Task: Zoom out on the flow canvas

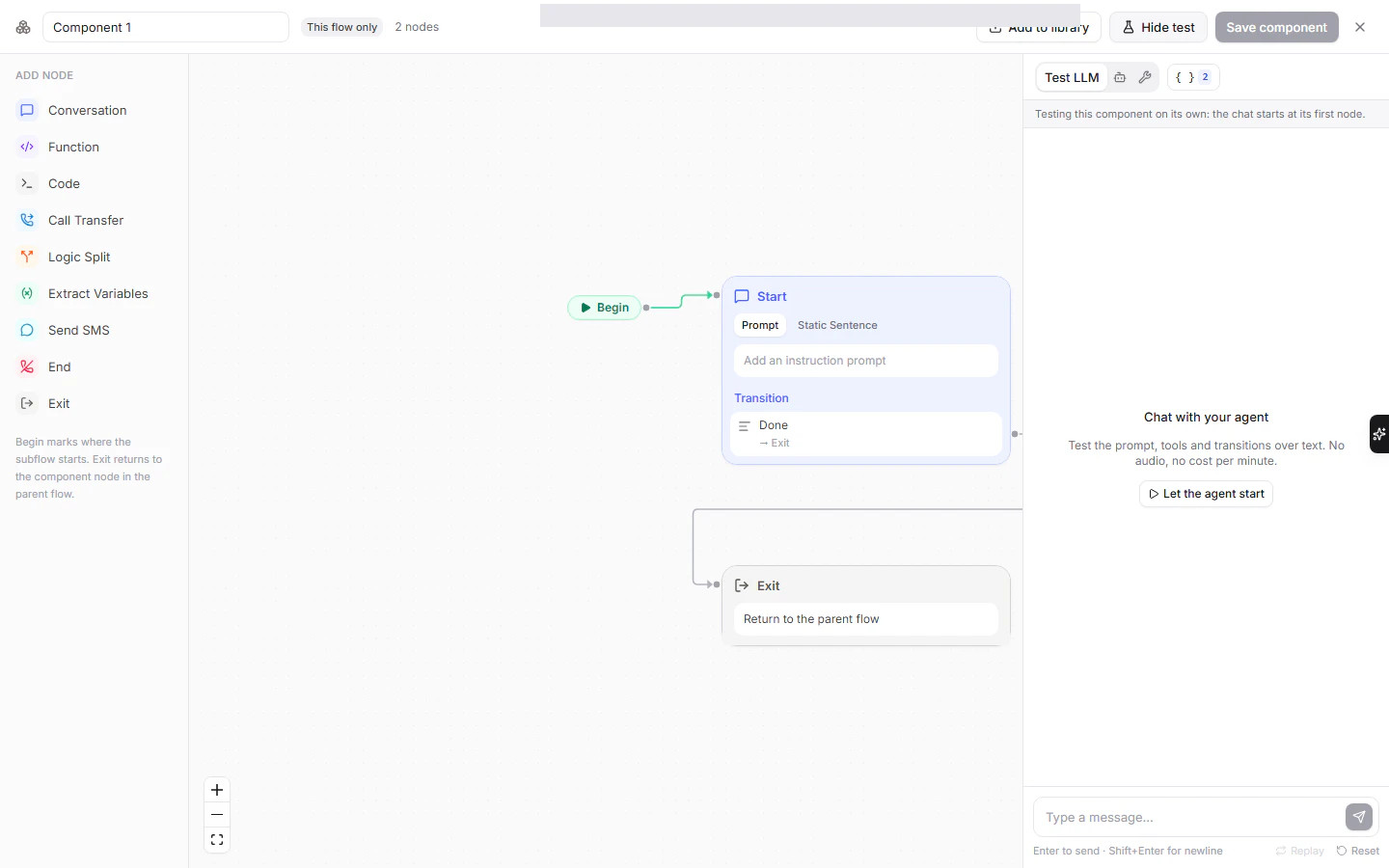Action: tap(217, 815)
